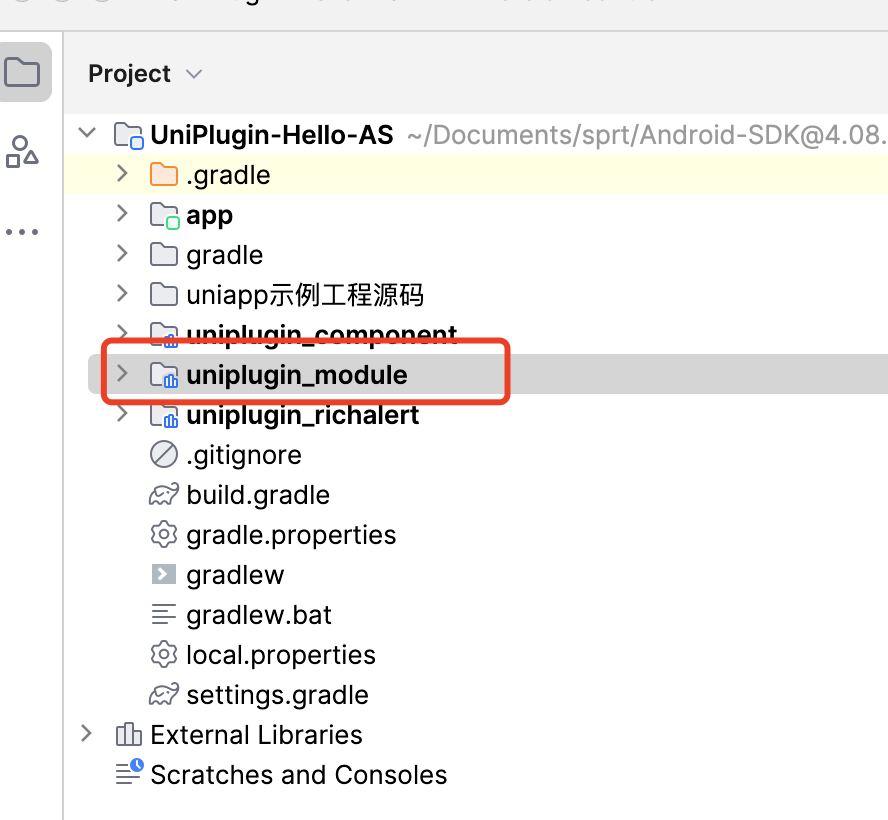Image resolution: width=888 pixels, height=820 pixels.
Task: Collapse the UniPlugin-Hello-AS root node
Action: (88, 134)
